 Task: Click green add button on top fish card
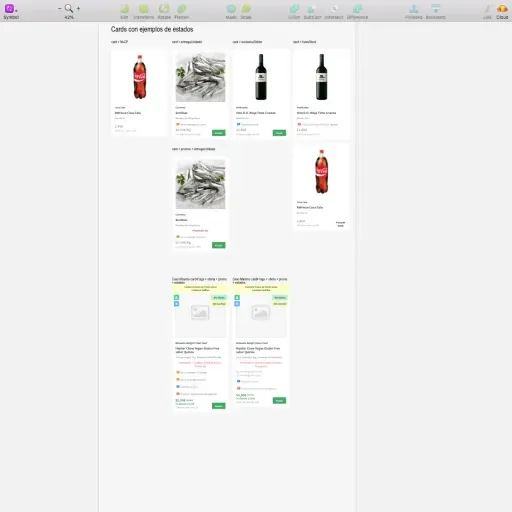219,133
